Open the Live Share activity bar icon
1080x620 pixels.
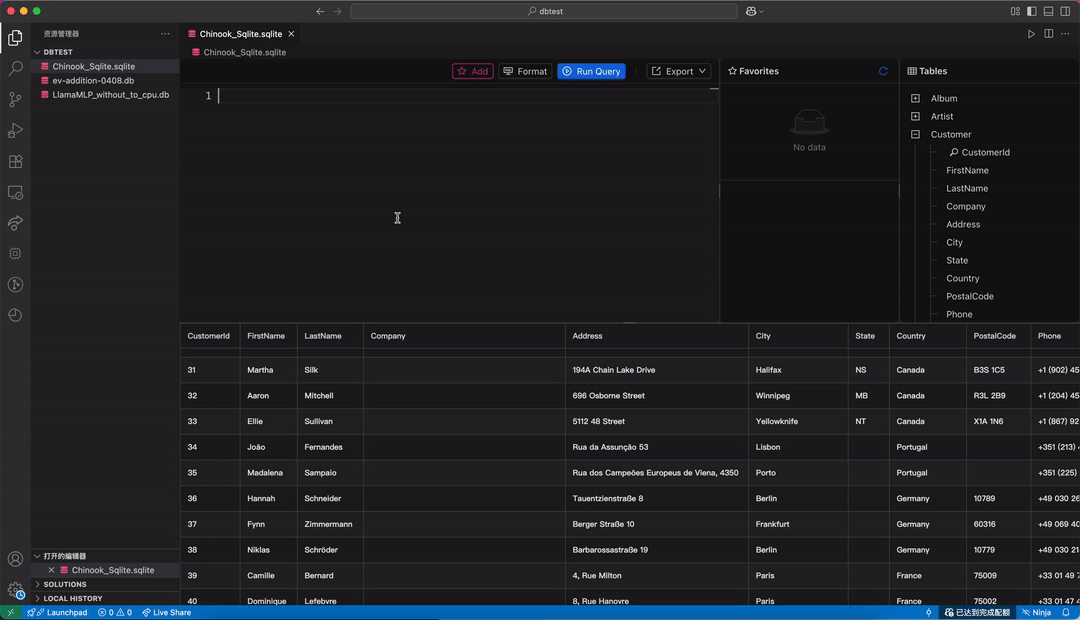tap(15, 223)
